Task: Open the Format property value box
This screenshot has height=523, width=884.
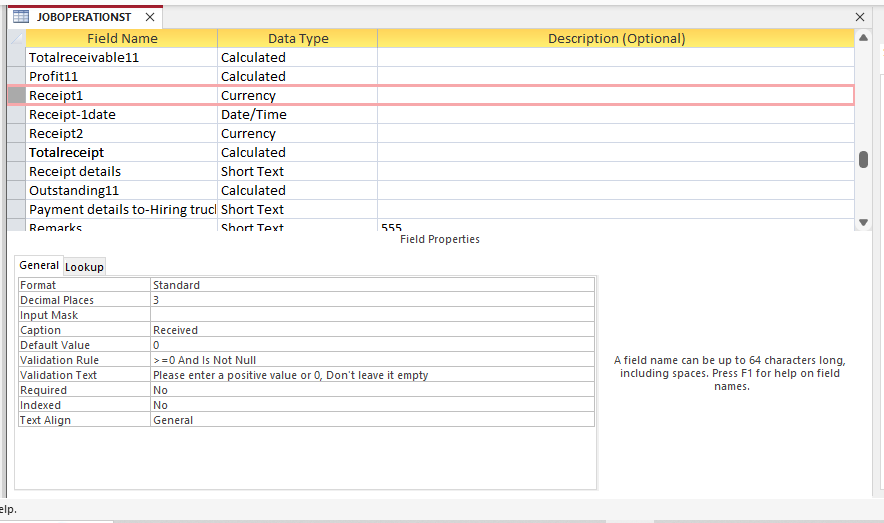Action: (372, 285)
